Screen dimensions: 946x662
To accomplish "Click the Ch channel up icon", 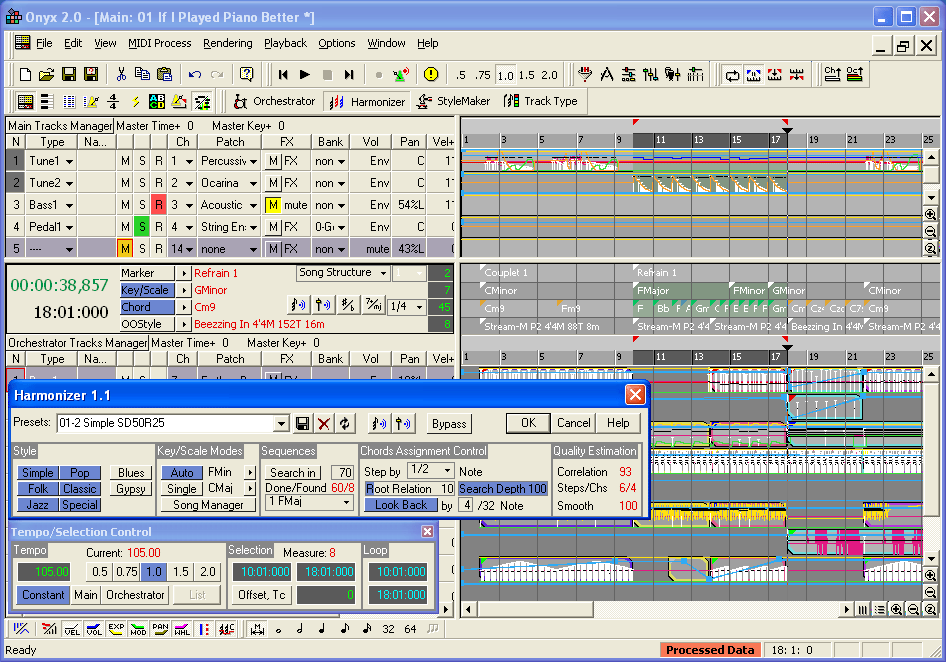I will (x=833, y=74).
